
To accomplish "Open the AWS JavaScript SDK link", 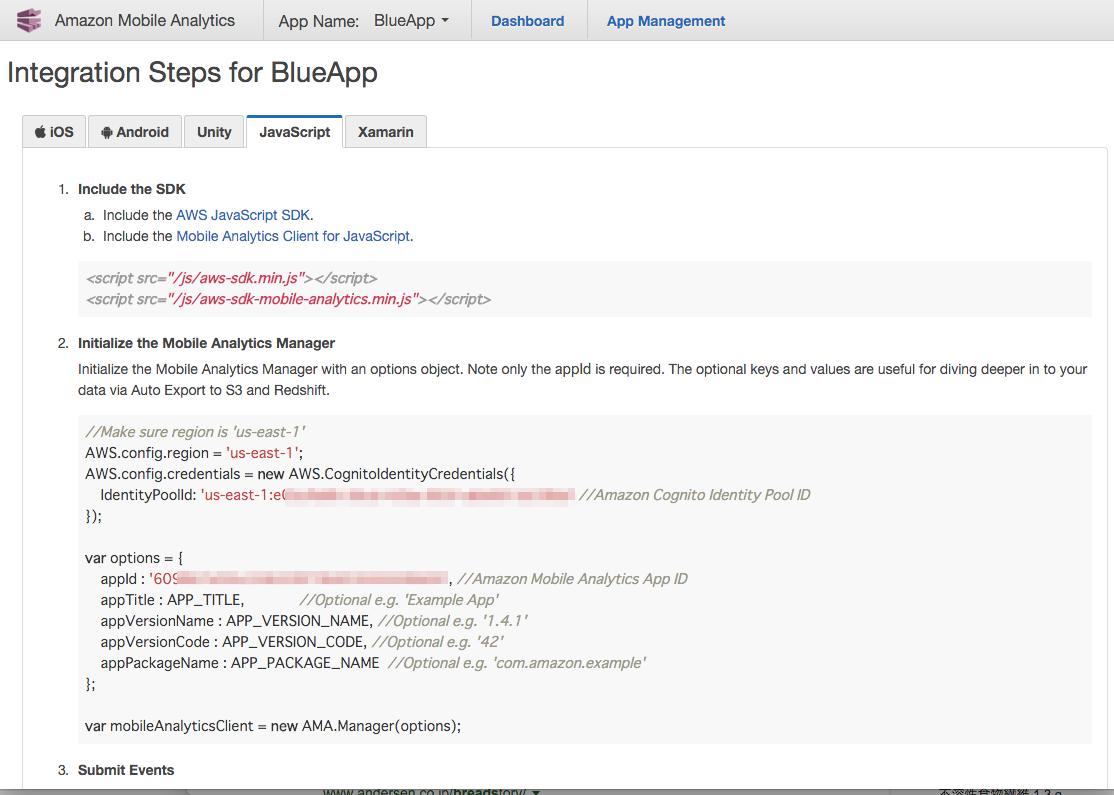I will point(242,214).
